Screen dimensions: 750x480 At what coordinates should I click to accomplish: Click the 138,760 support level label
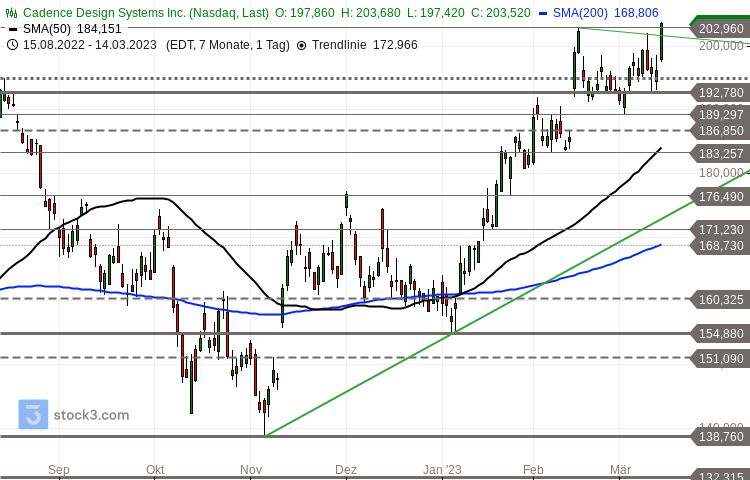point(720,436)
